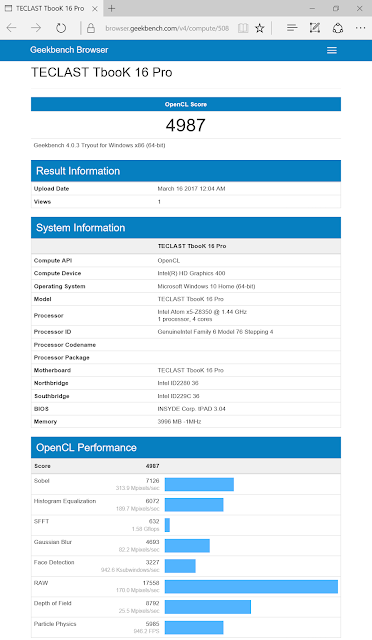Click the Histogram Equalization label
The height and width of the screenshot is (640, 372).
click(65, 501)
